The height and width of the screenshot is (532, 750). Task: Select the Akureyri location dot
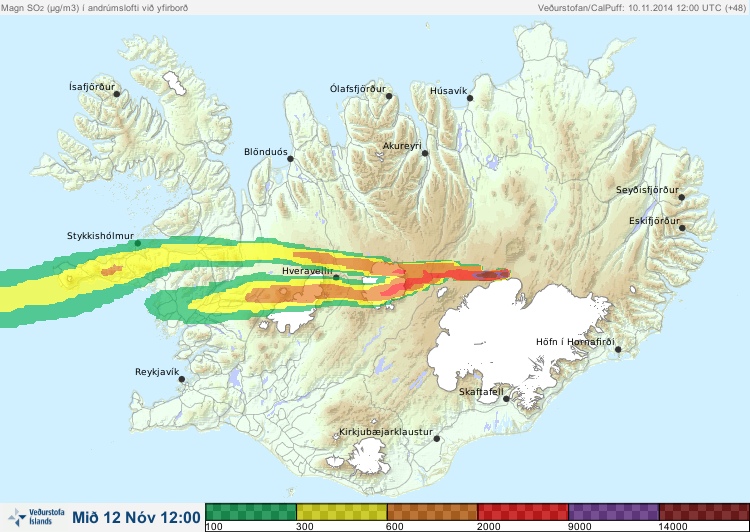point(425,153)
